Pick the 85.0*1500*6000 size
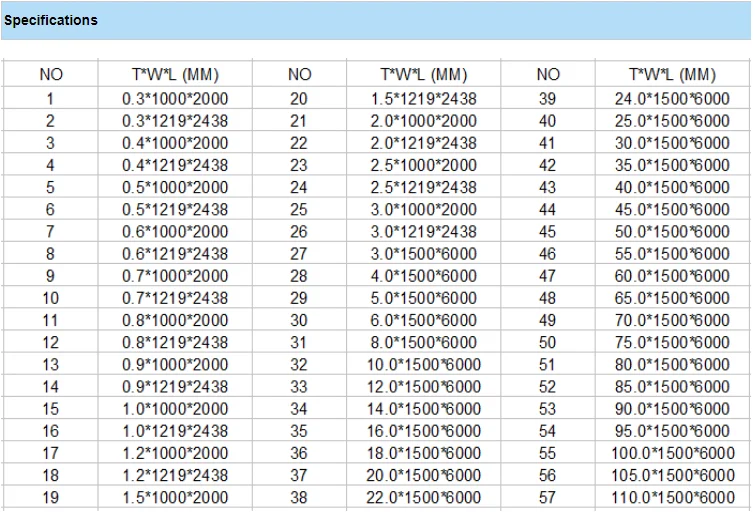Screen dimensions: 755x513 [x=672, y=387]
